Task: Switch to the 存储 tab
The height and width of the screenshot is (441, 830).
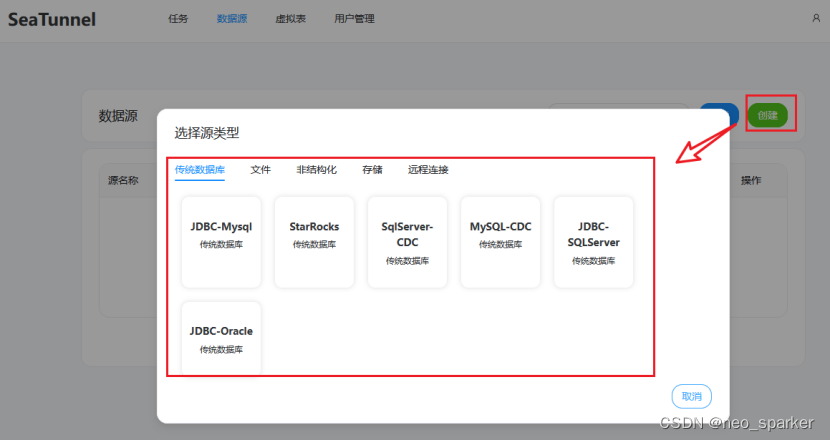Action: [372, 170]
